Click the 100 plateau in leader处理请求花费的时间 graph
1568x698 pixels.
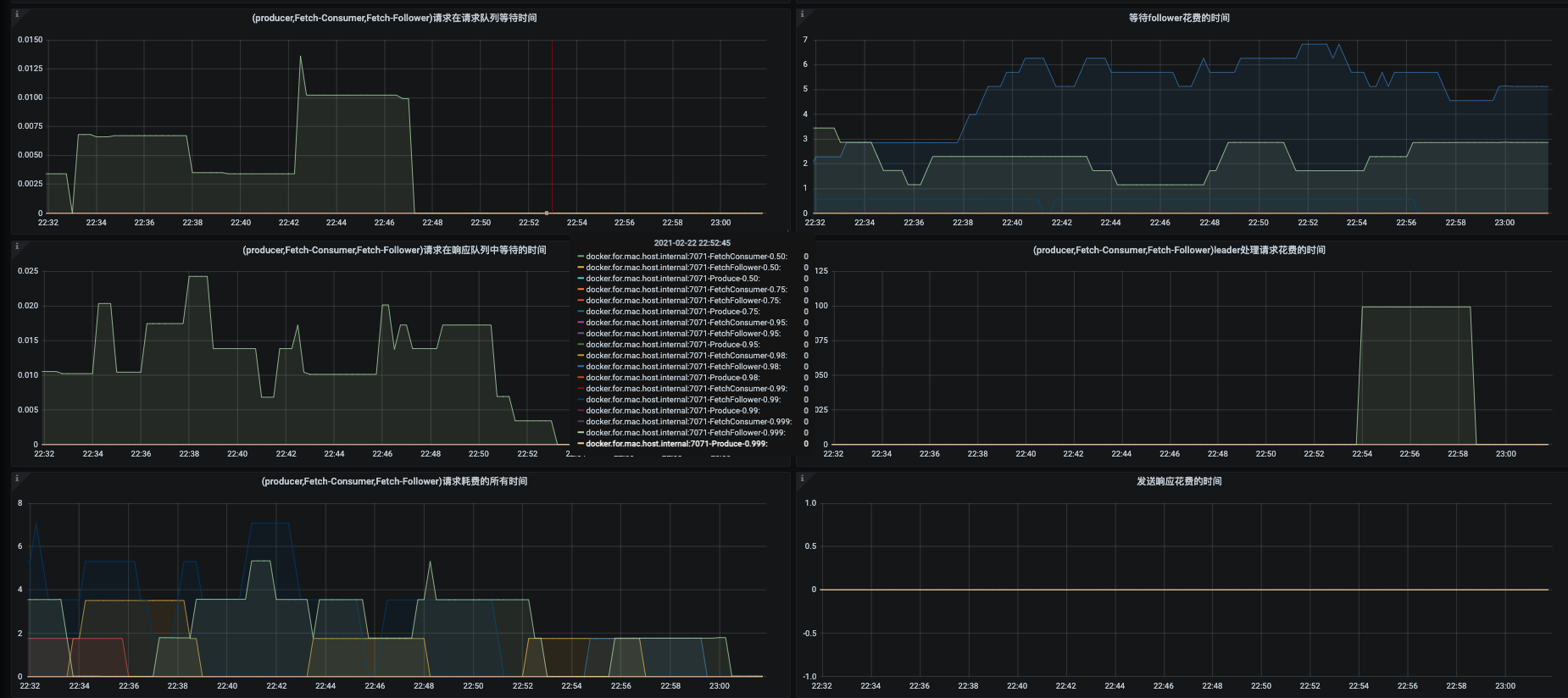click(x=1415, y=307)
